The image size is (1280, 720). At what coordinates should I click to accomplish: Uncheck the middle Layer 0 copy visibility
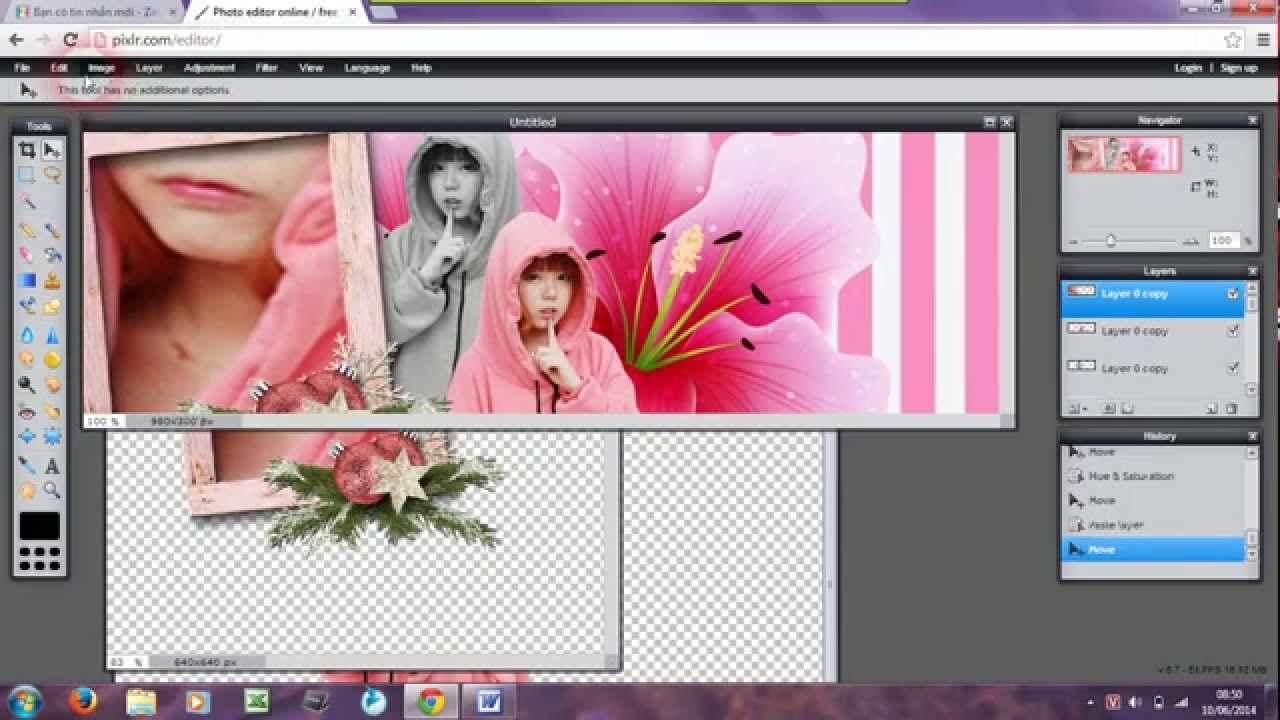coord(1233,331)
